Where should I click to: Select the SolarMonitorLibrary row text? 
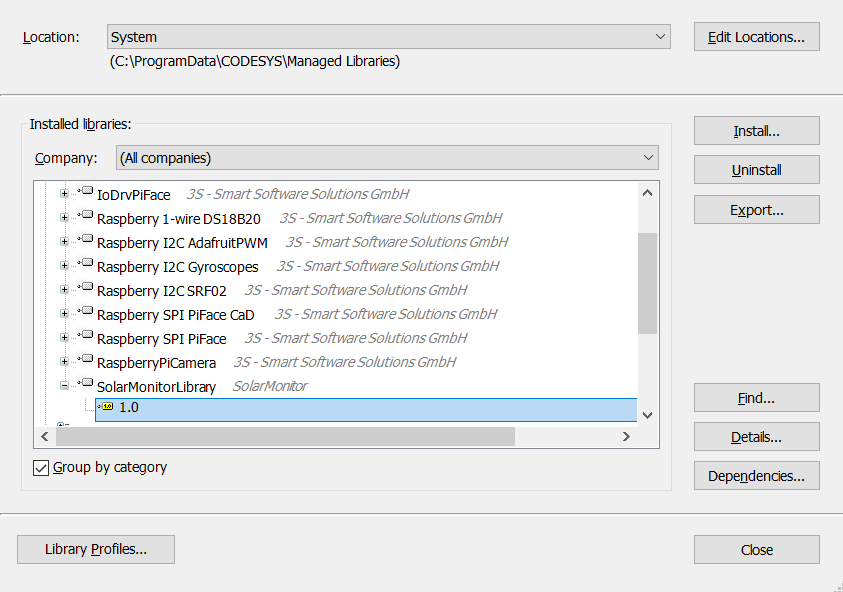(x=156, y=387)
